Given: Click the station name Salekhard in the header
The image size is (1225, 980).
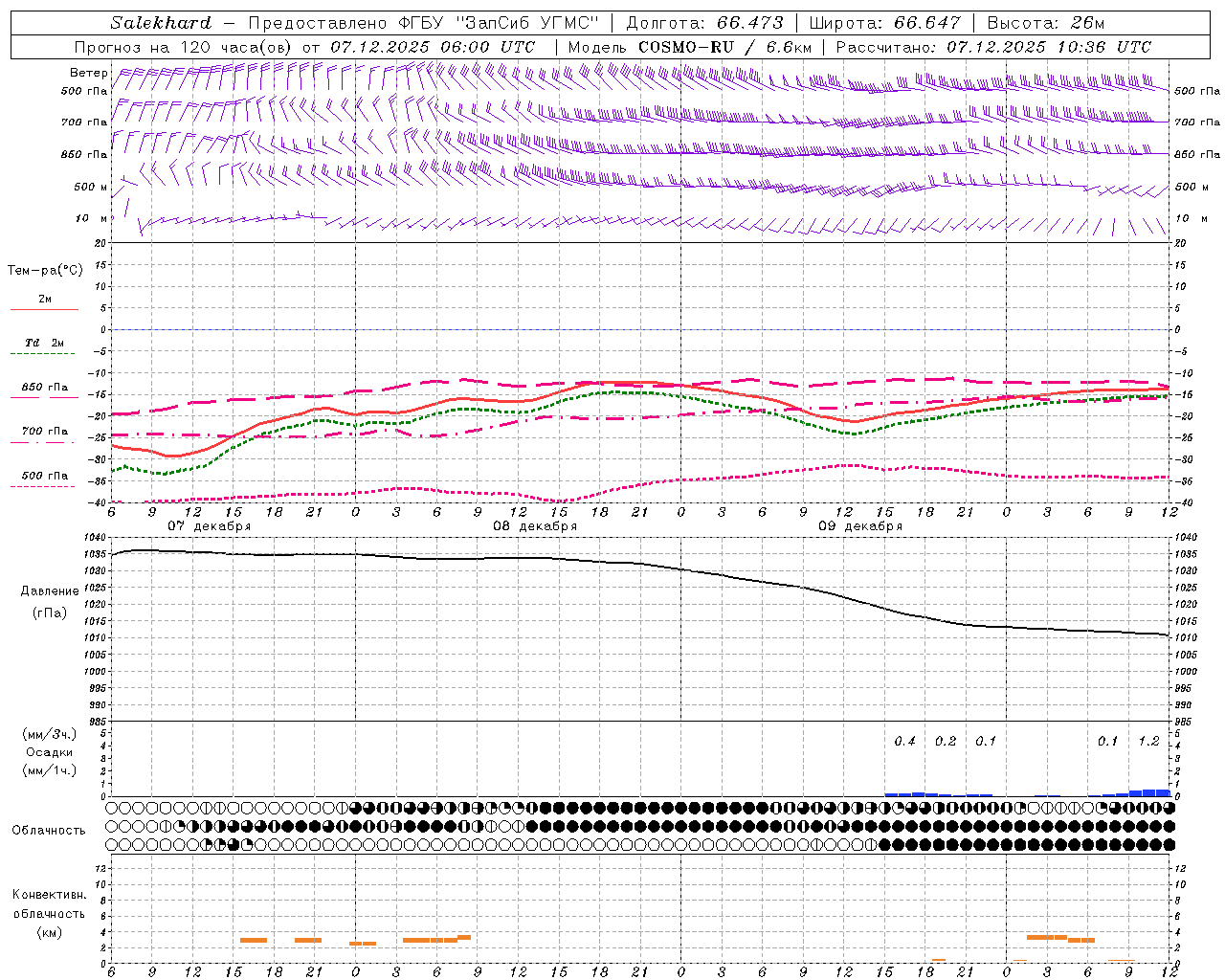Looking at the screenshot, I should click(x=161, y=23).
